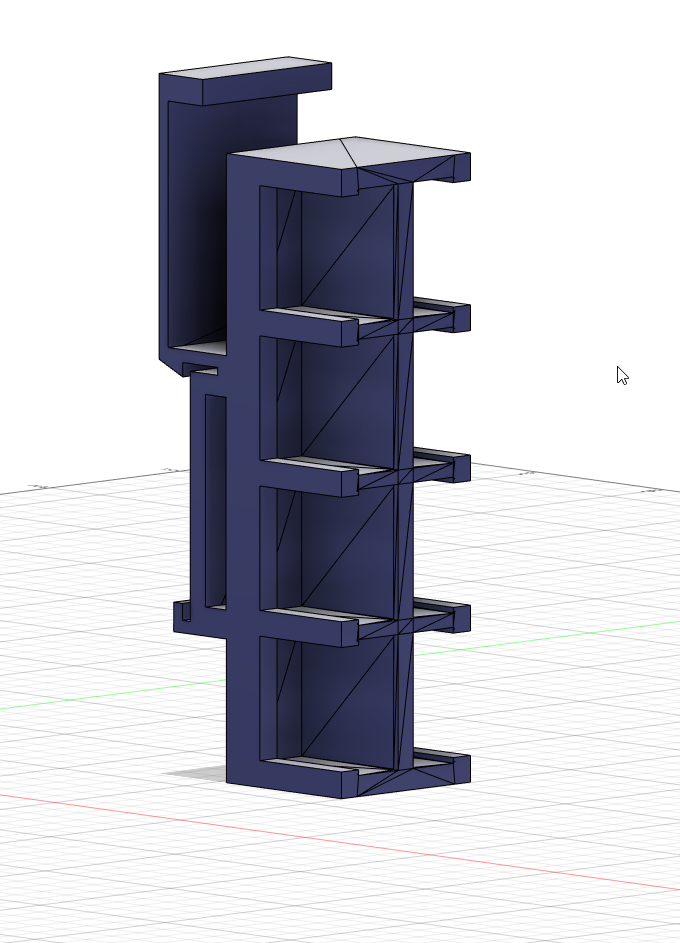Screen dimensions: 680x943
Task: Click empty white canvas above the model
Action: coord(500,60)
